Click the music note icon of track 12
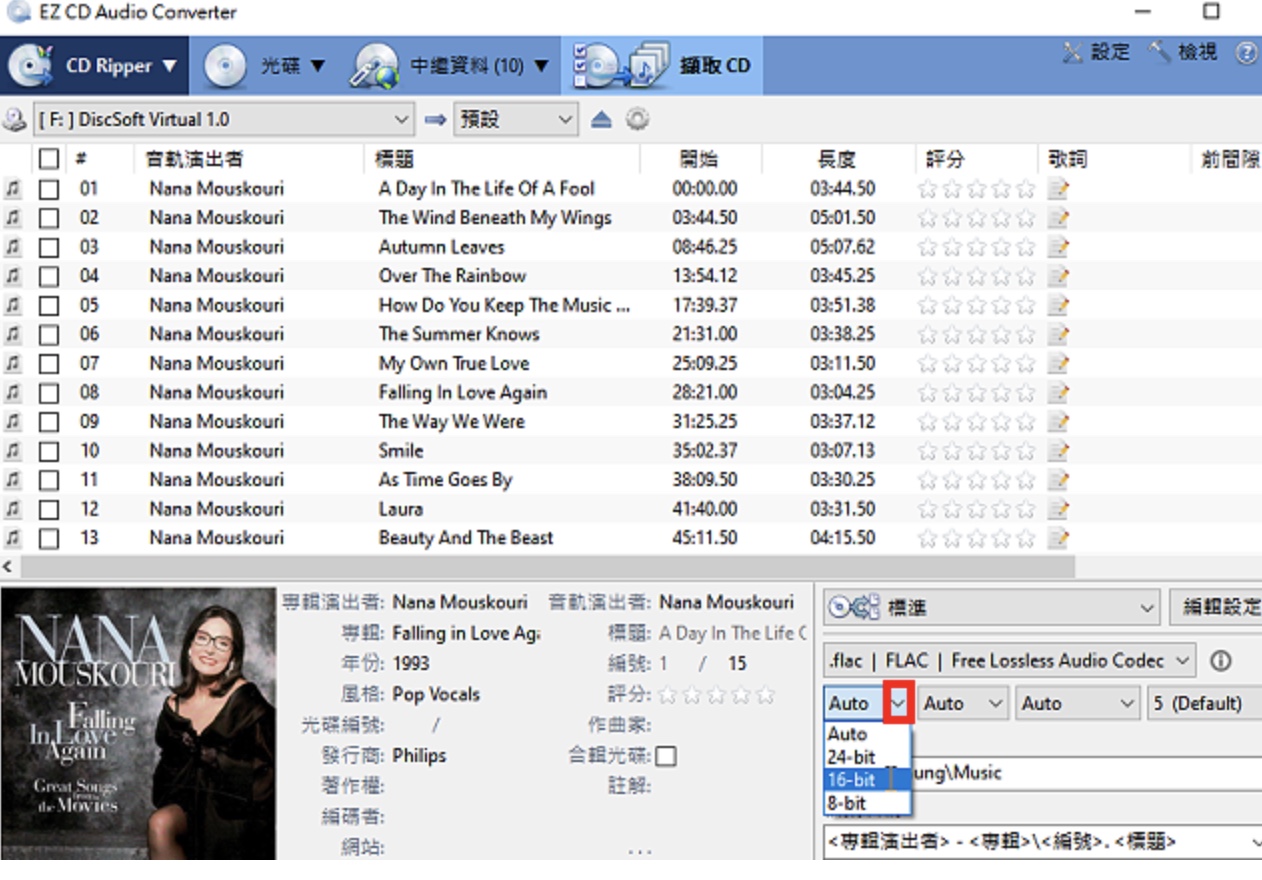This screenshot has width=1262, height=880. [x=13, y=509]
